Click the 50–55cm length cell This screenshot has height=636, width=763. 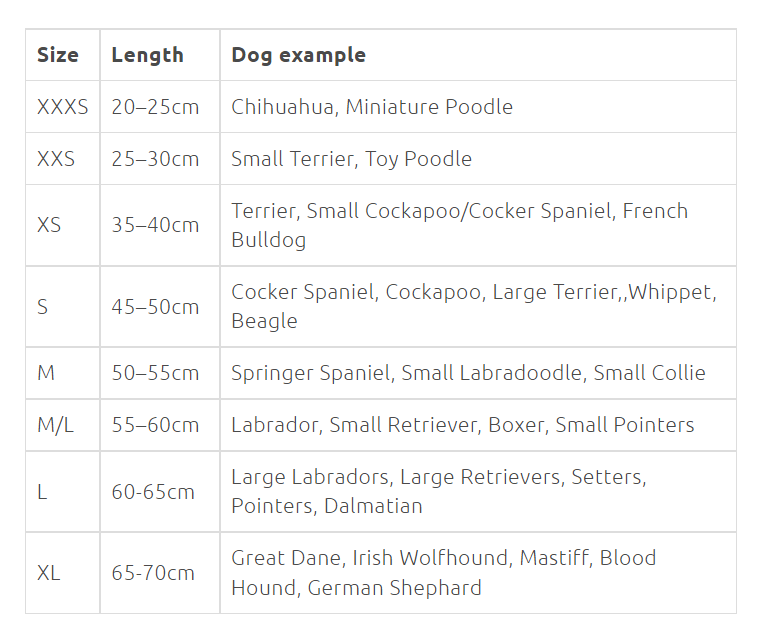click(x=155, y=373)
